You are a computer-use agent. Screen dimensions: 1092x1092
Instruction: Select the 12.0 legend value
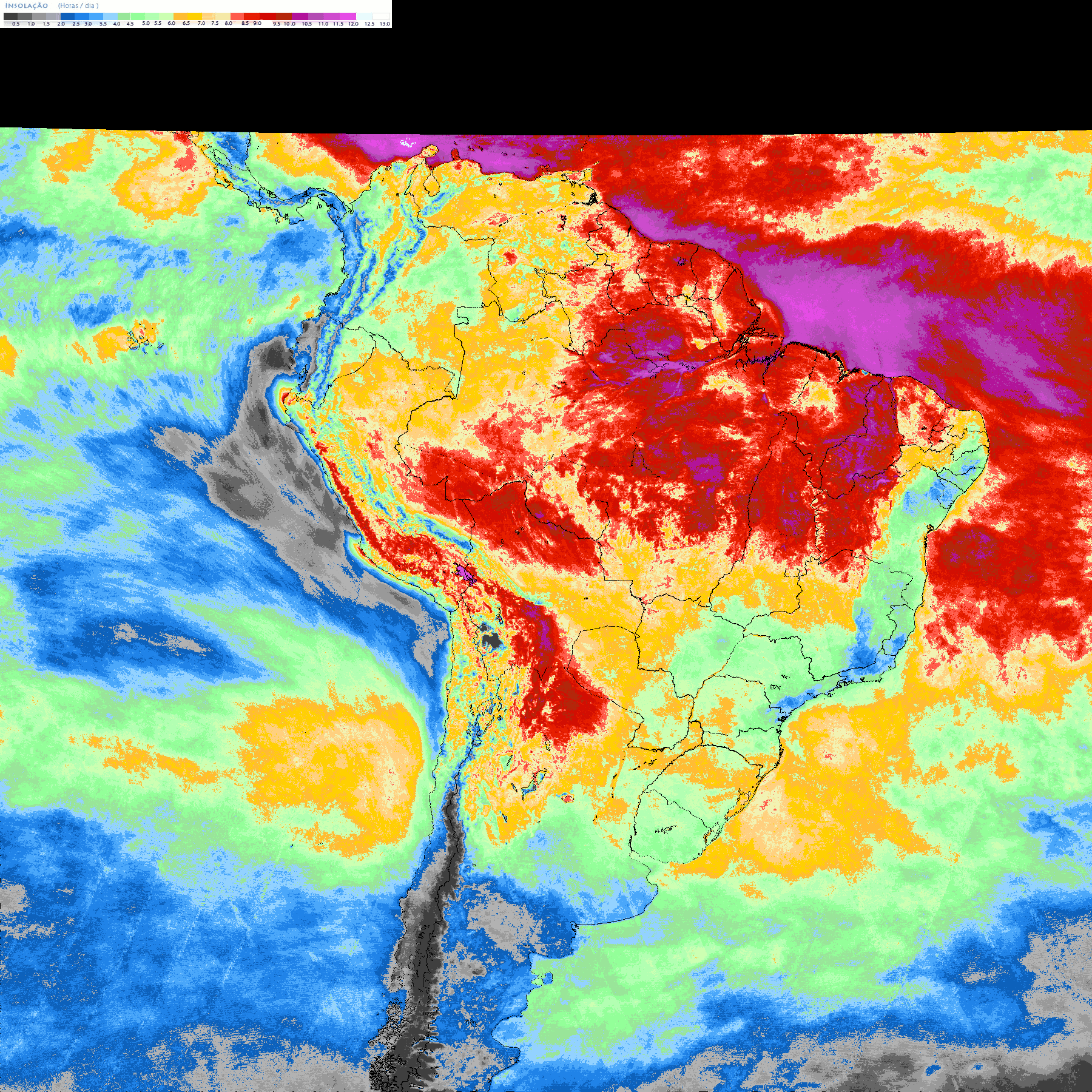[x=353, y=24]
